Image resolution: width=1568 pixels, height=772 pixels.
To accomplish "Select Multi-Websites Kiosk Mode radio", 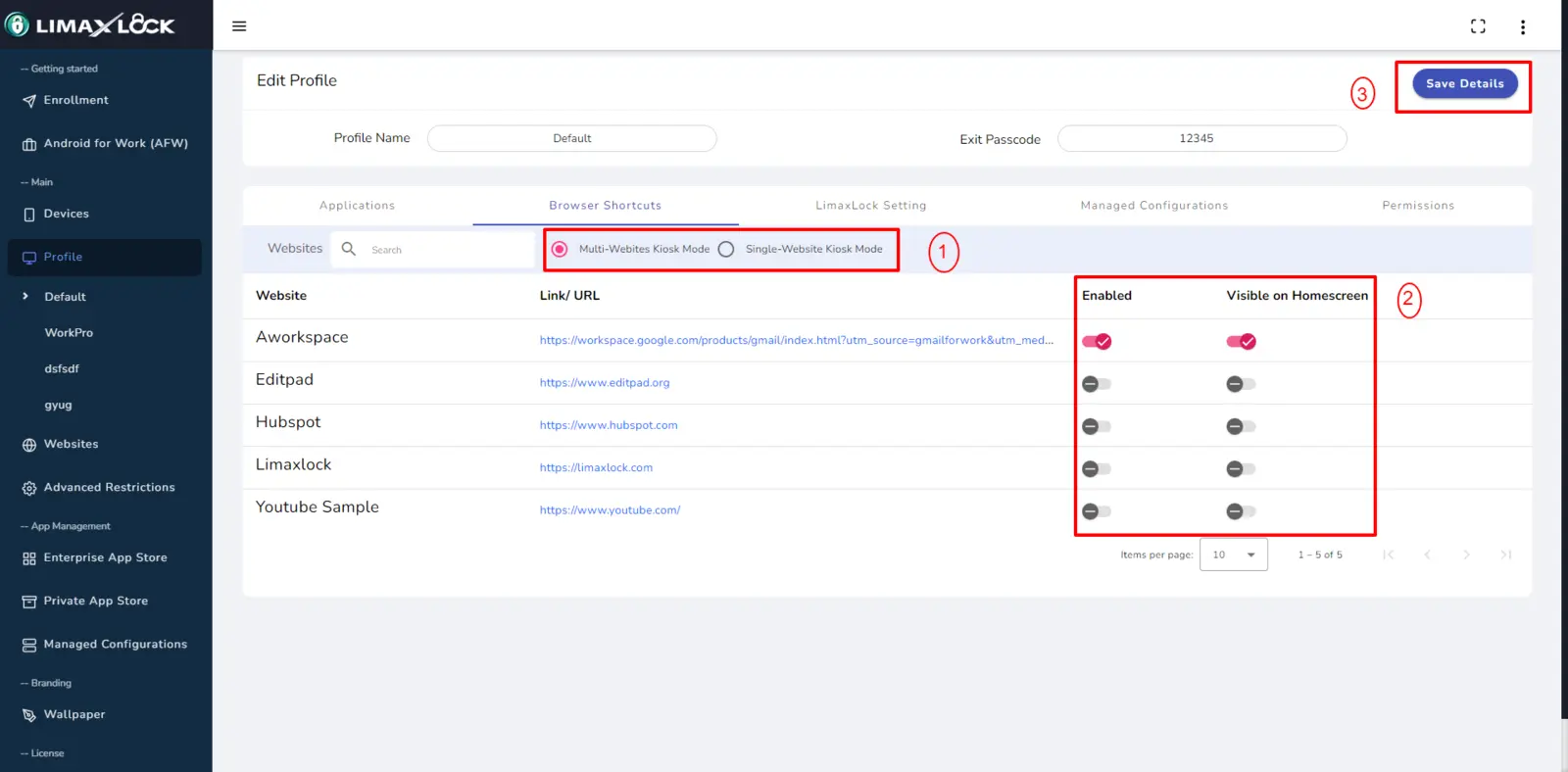I will point(560,249).
